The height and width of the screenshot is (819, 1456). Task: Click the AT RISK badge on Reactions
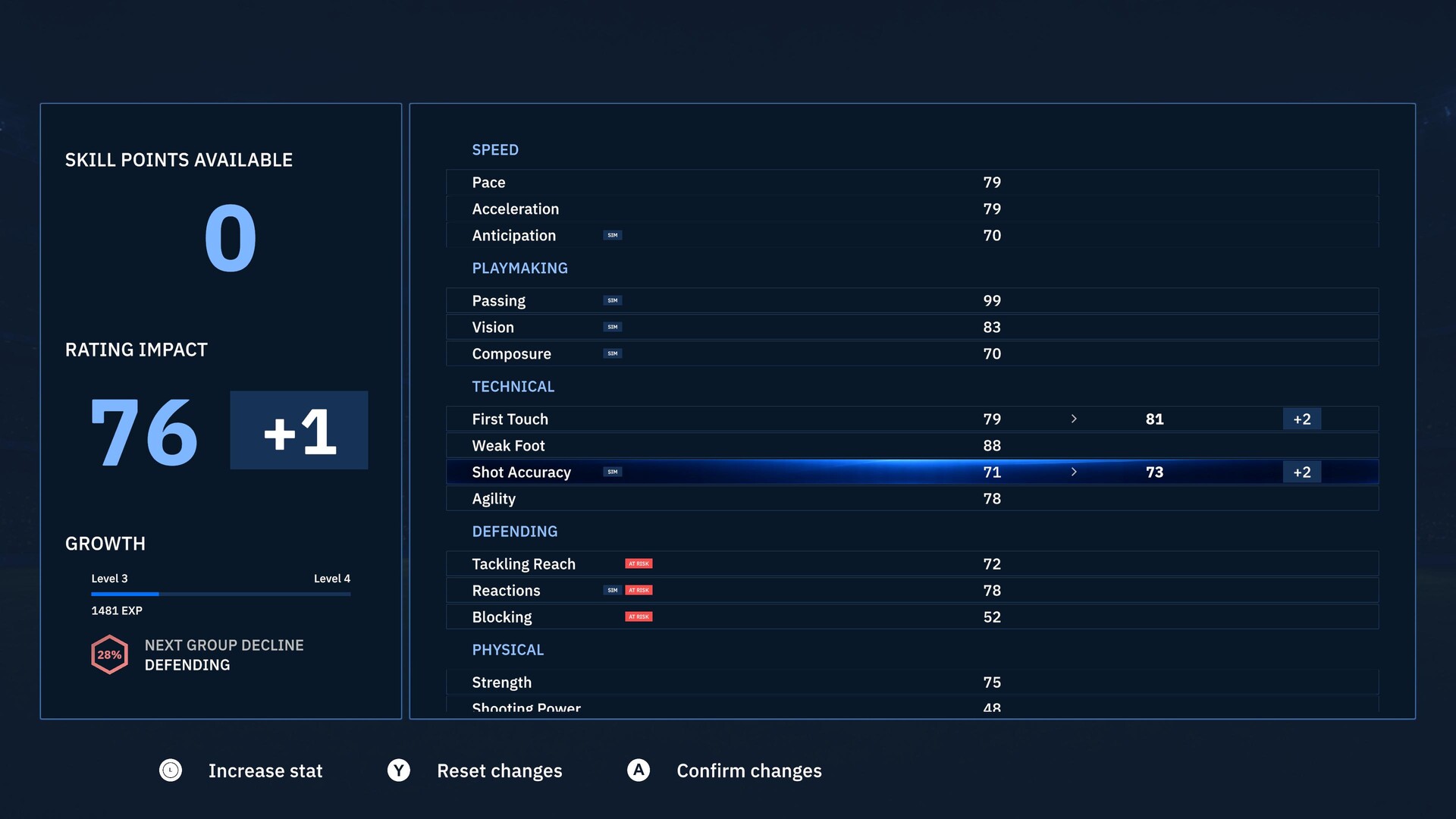point(639,590)
